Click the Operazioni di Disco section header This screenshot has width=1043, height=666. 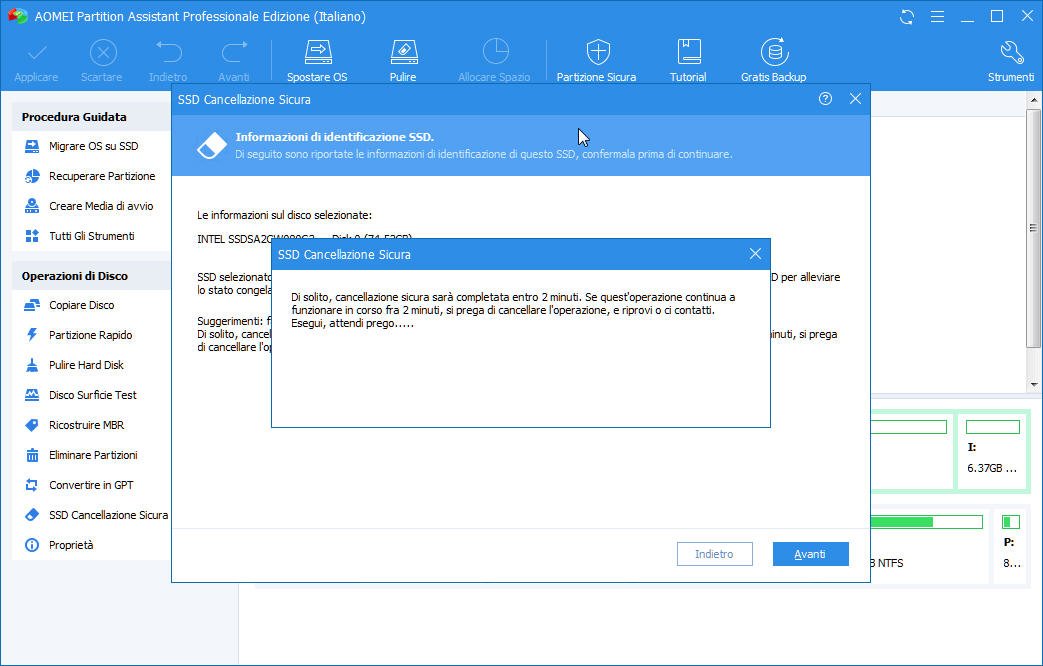[91, 276]
